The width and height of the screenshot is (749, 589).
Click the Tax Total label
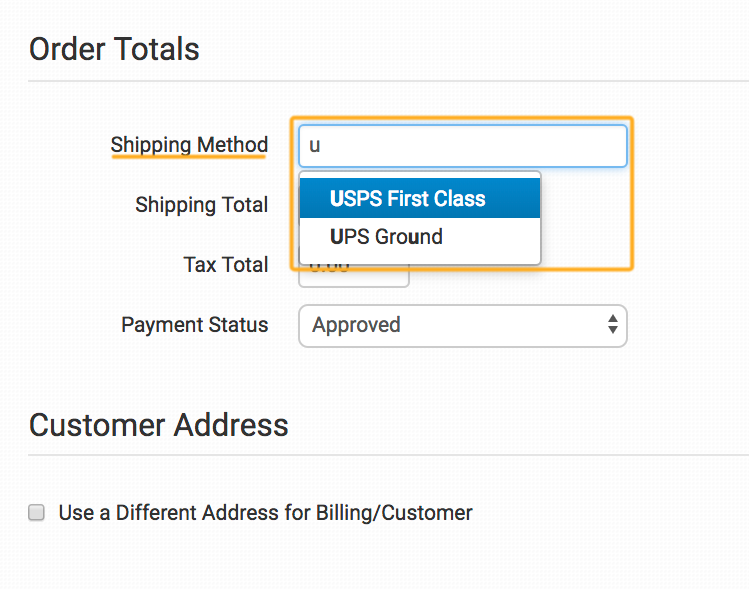[x=226, y=265]
